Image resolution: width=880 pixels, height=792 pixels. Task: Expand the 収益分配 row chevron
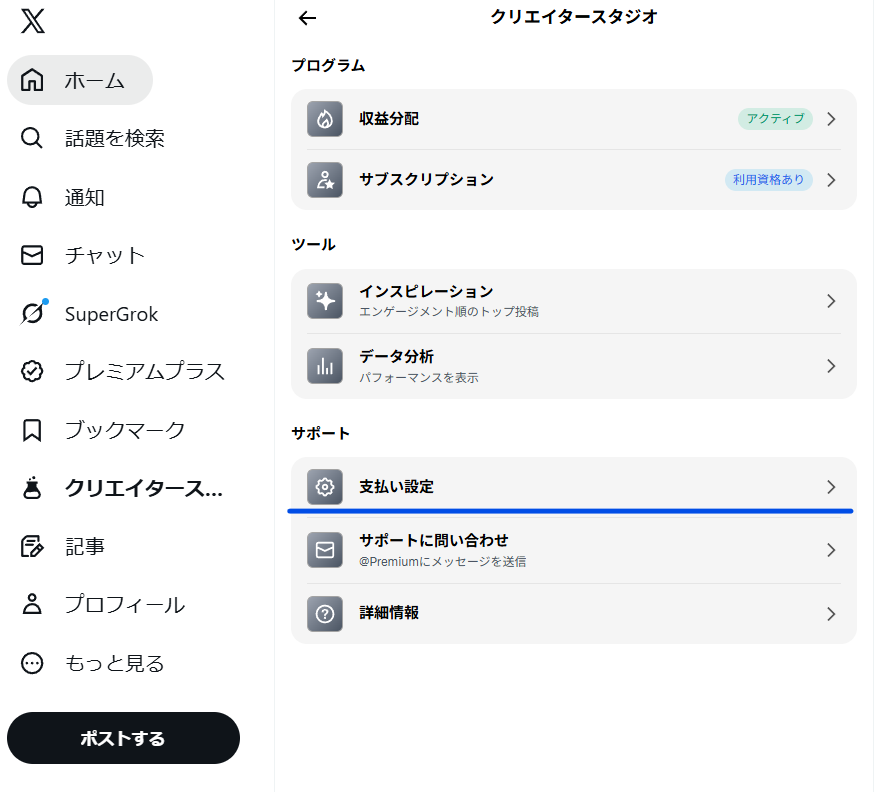[831, 119]
